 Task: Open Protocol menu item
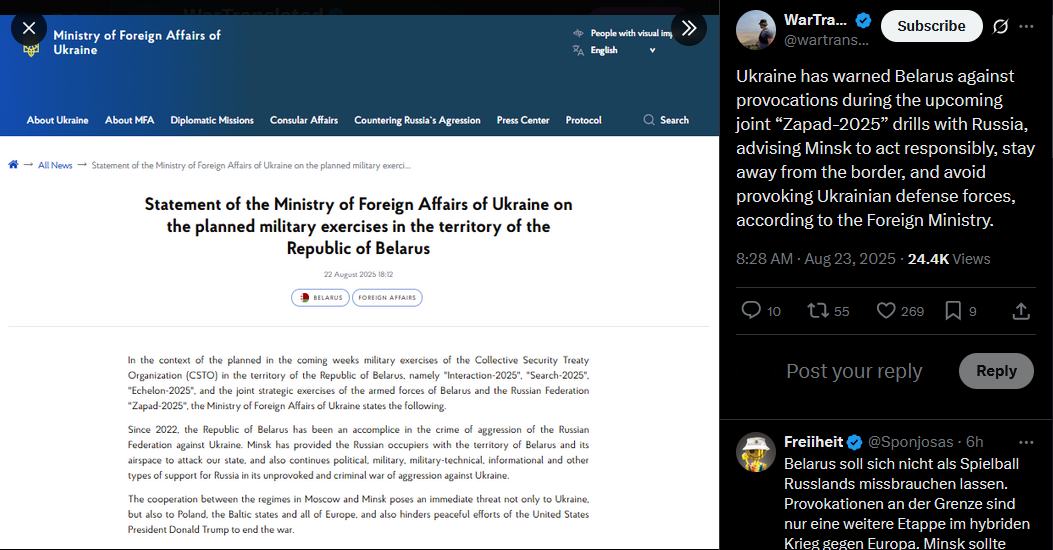[x=584, y=120]
